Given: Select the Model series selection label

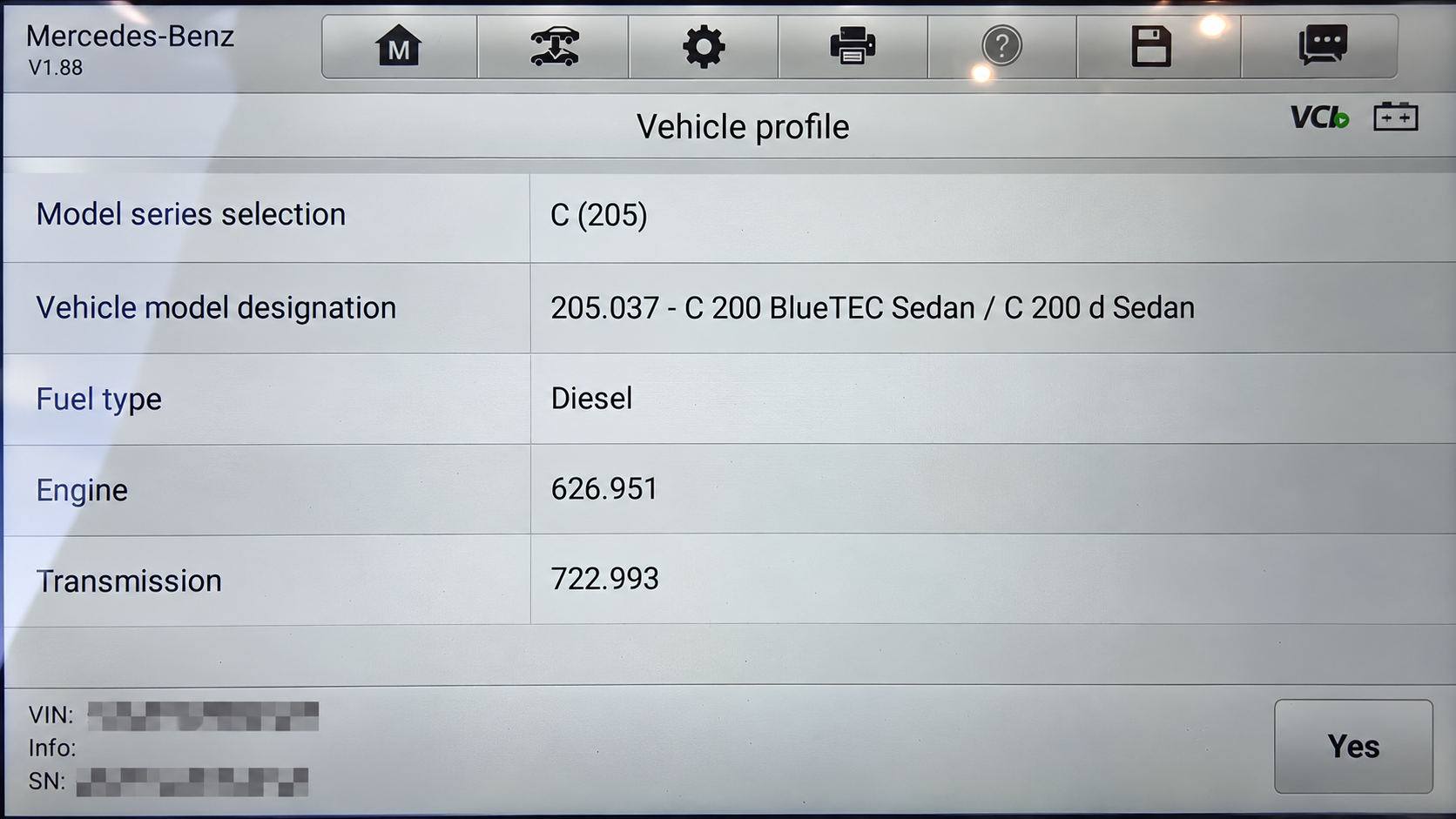Looking at the screenshot, I should pos(191,214).
